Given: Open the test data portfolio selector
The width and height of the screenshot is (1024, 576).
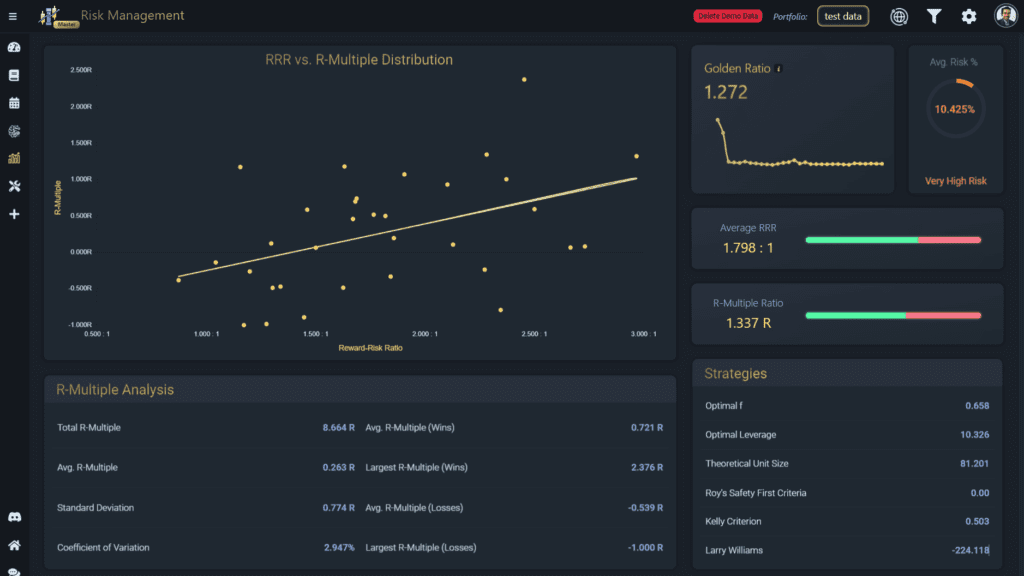Looking at the screenshot, I should (843, 16).
